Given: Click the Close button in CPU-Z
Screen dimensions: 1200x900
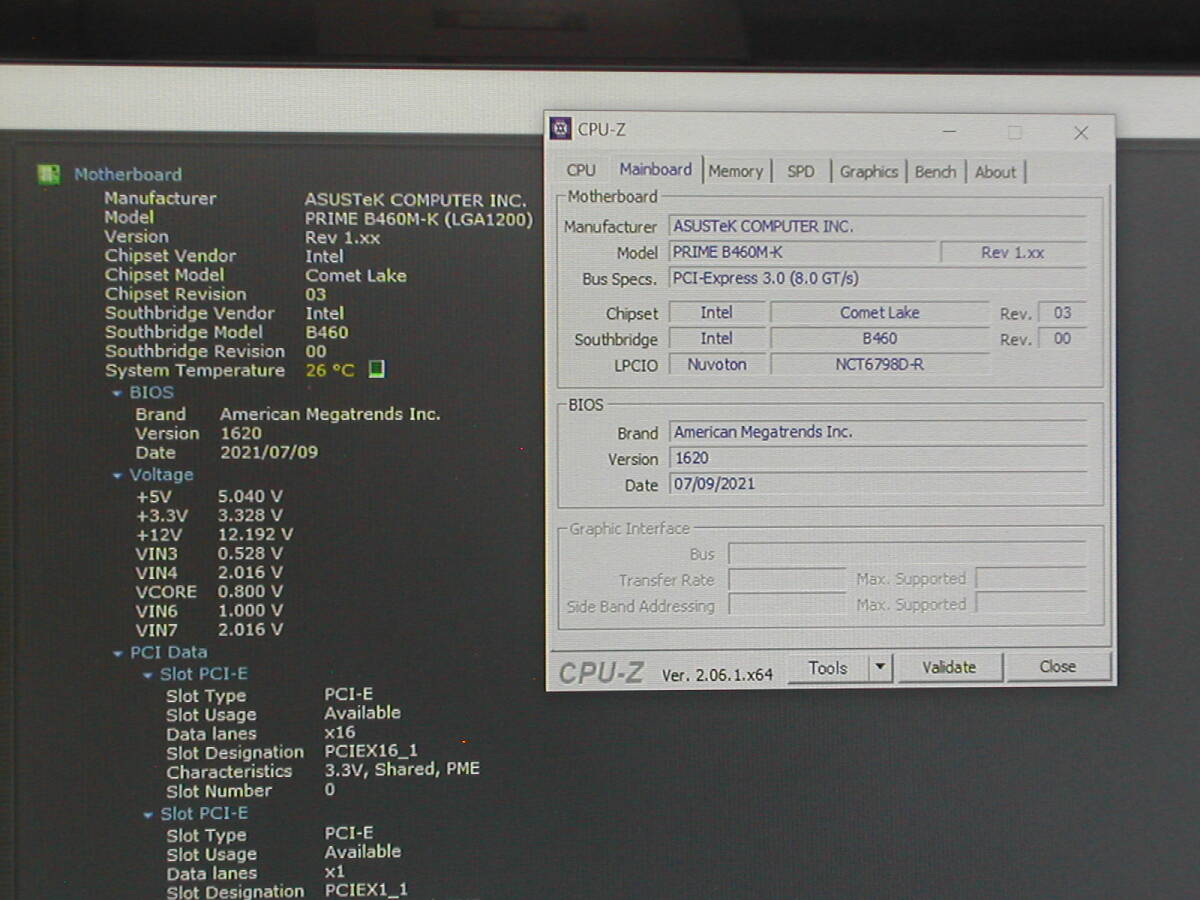Looking at the screenshot, I should pos(1058,667).
